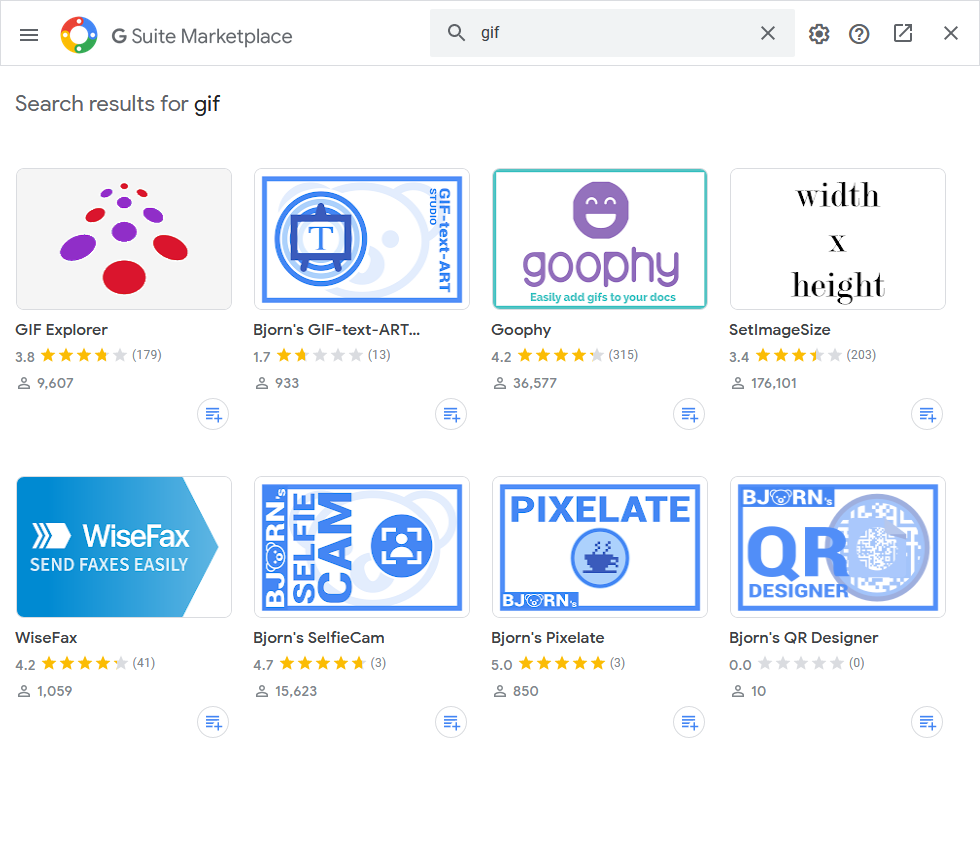This screenshot has width=980, height=866.
Task: Install WiseFax via its add icon
Action: pos(213,722)
